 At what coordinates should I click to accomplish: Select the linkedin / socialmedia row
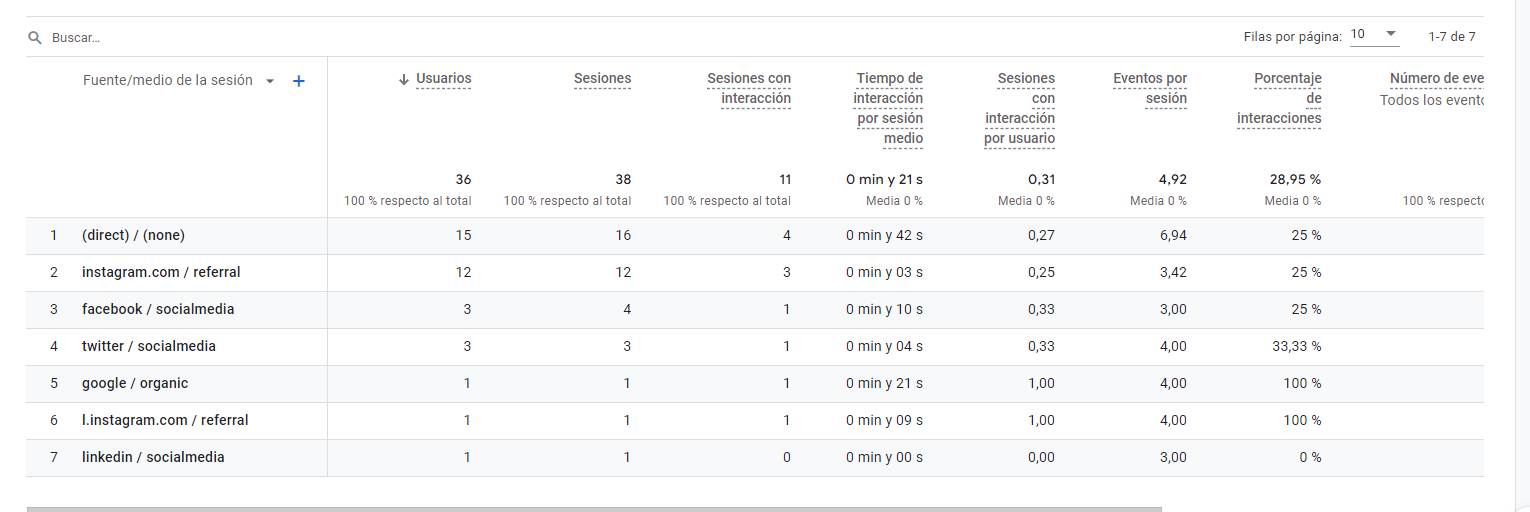[755, 457]
